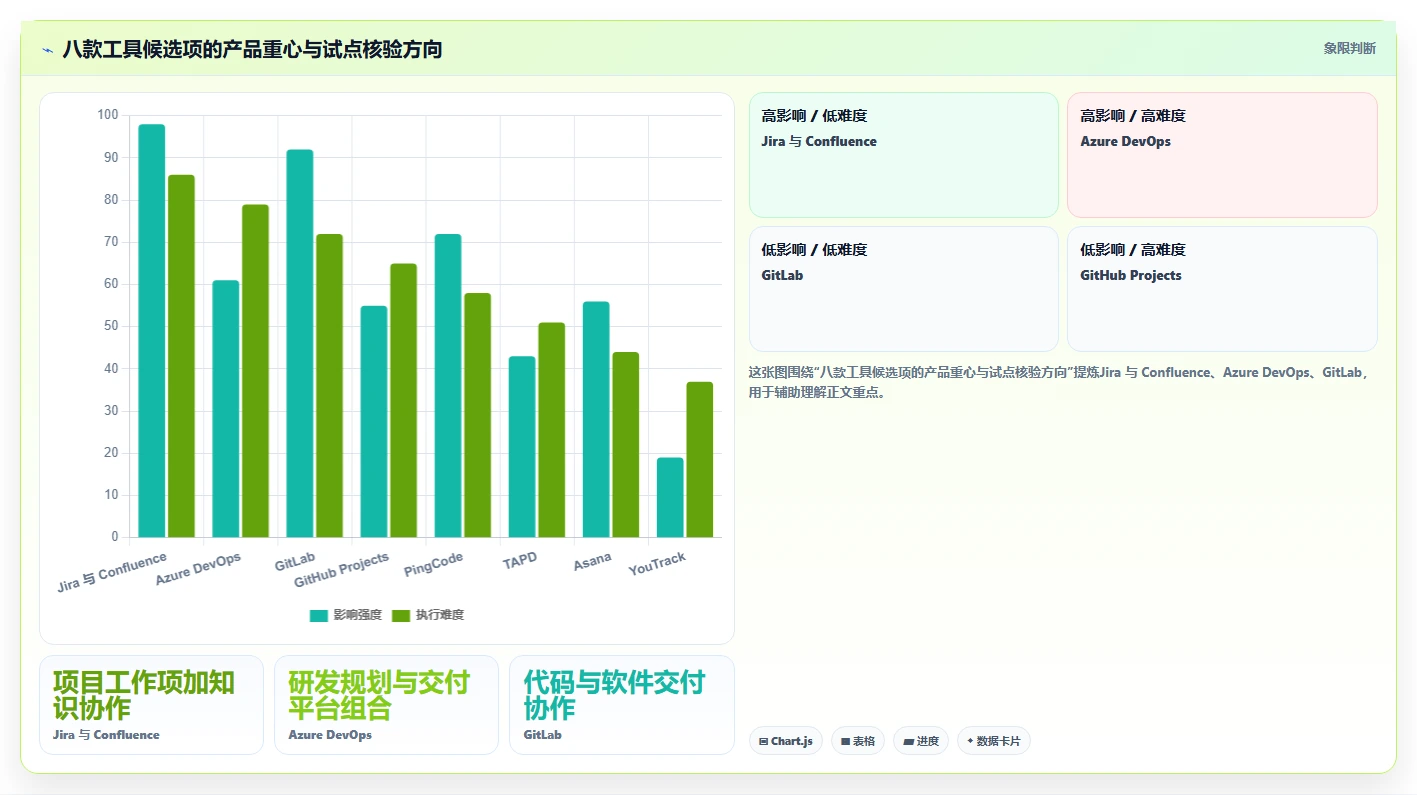Open the 高影响 / 高难度 quadrant card
The image size is (1417, 795).
(1222, 155)
